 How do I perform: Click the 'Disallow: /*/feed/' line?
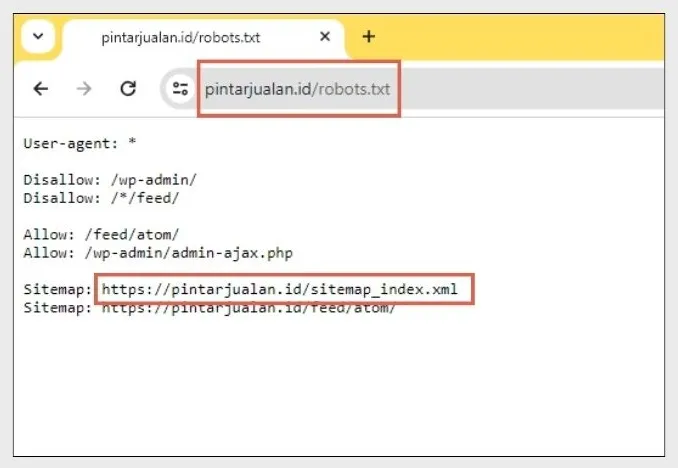101,198
